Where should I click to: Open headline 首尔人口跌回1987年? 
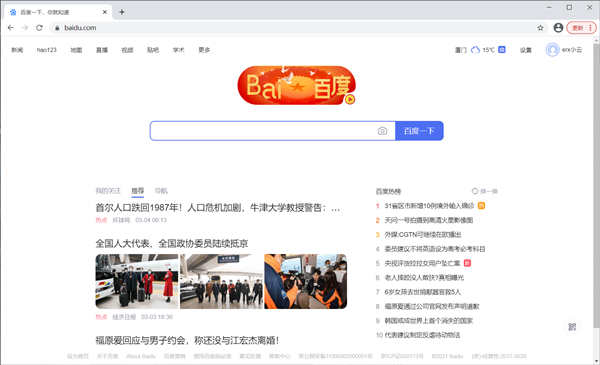pos(217,208)
